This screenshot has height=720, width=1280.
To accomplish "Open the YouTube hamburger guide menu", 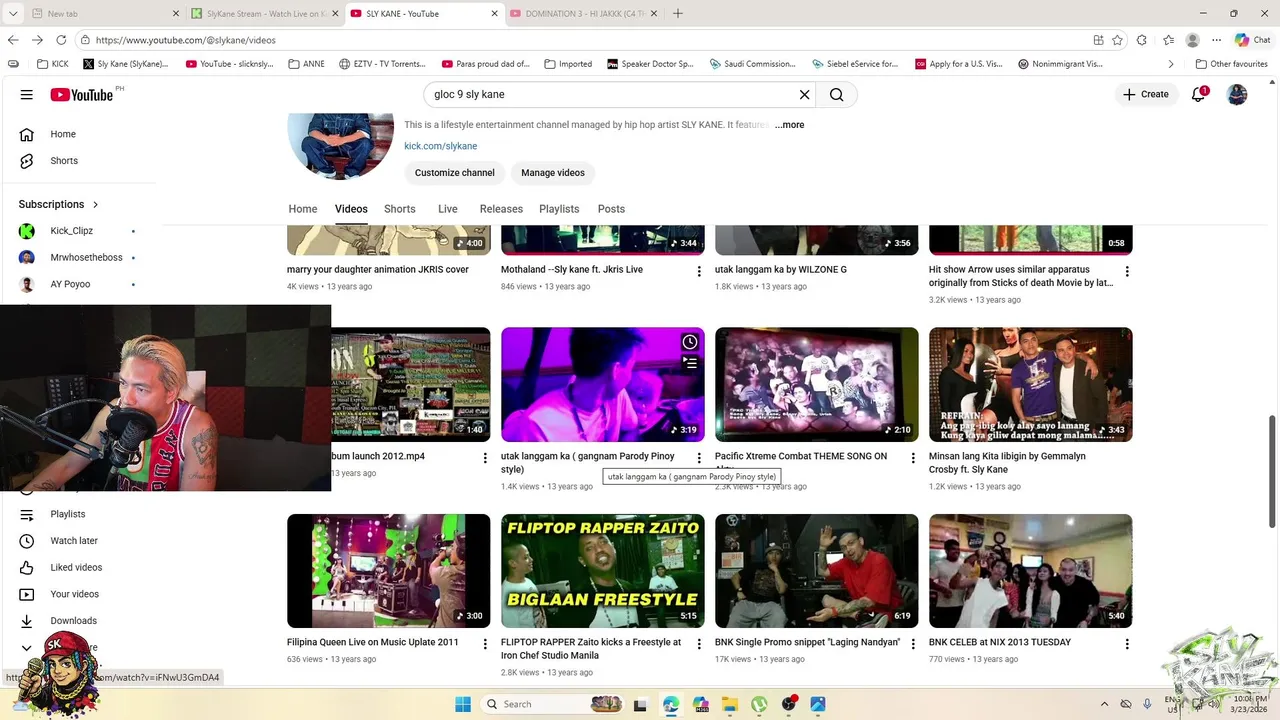I will [x=27, y=95].
